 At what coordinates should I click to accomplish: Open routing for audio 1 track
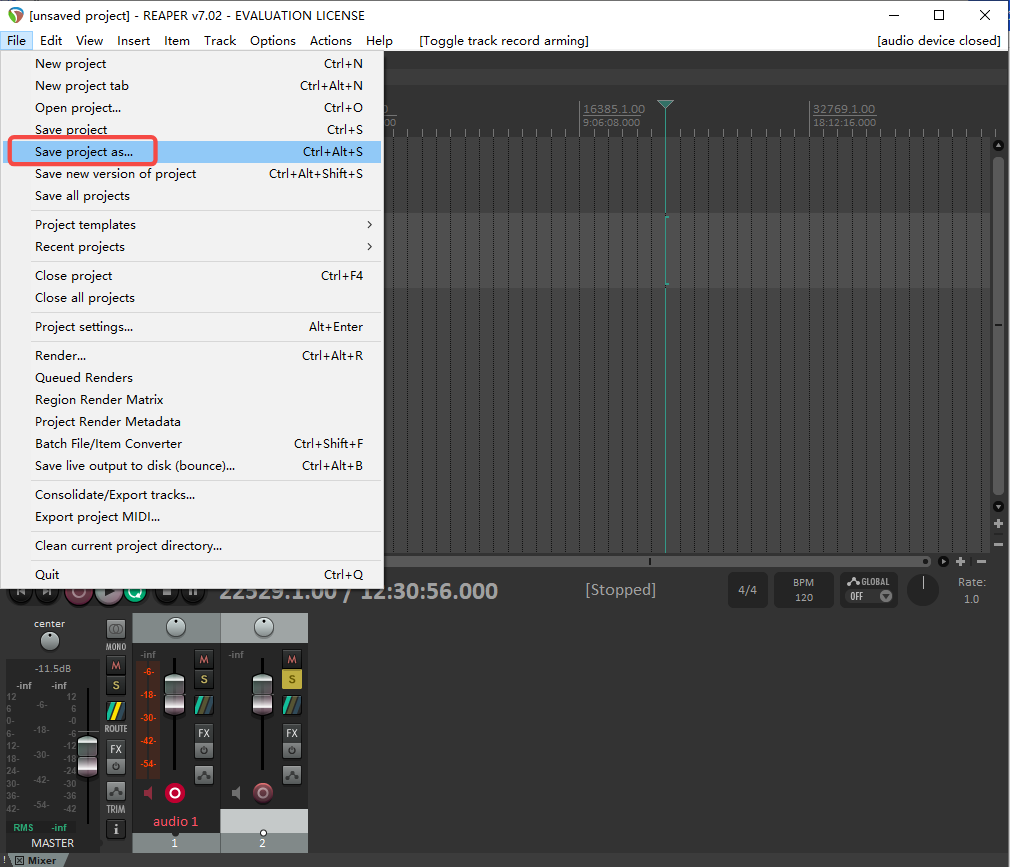[204, 705]
